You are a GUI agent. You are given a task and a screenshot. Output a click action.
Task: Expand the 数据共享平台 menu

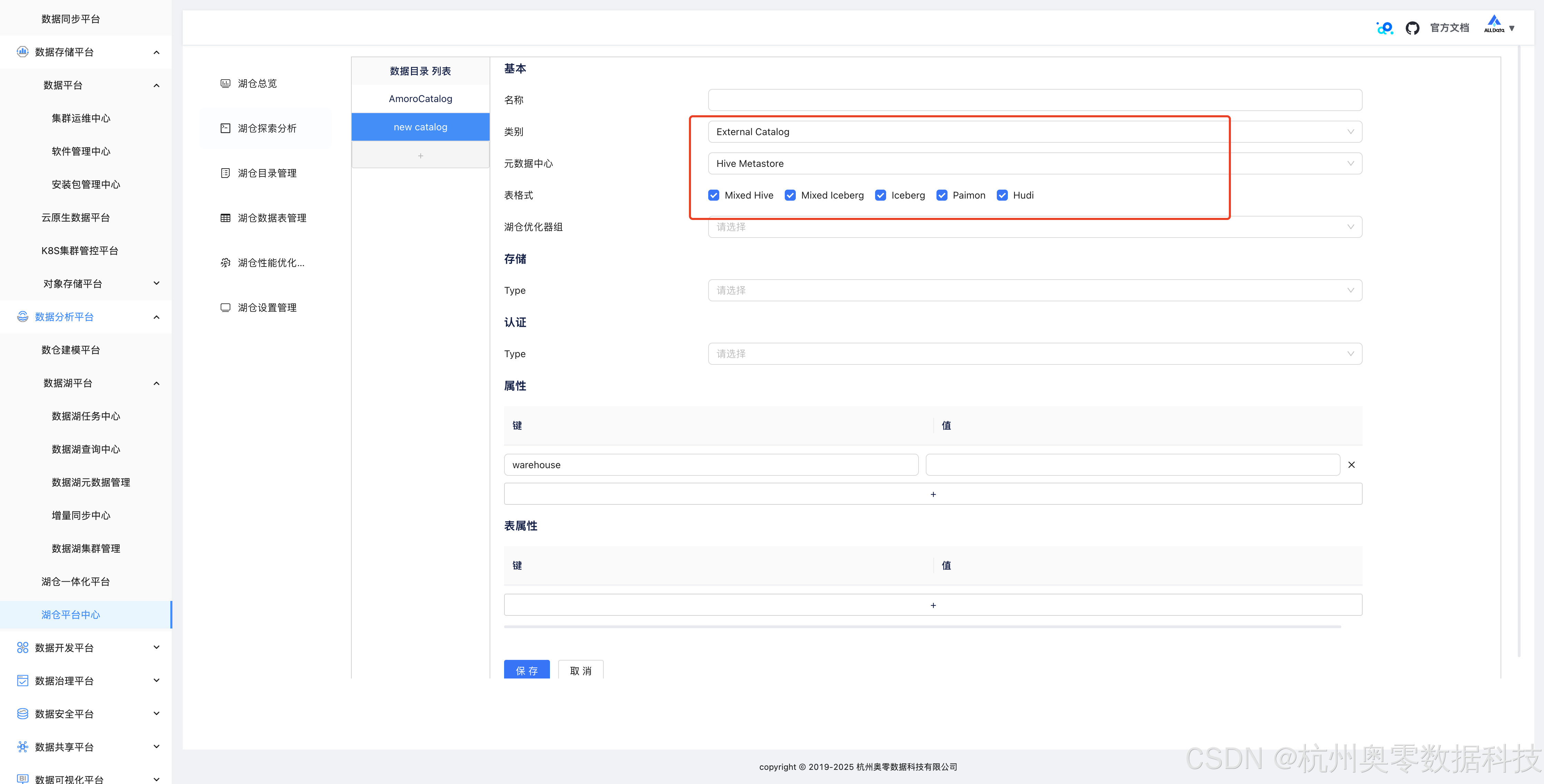pos(157,746)
